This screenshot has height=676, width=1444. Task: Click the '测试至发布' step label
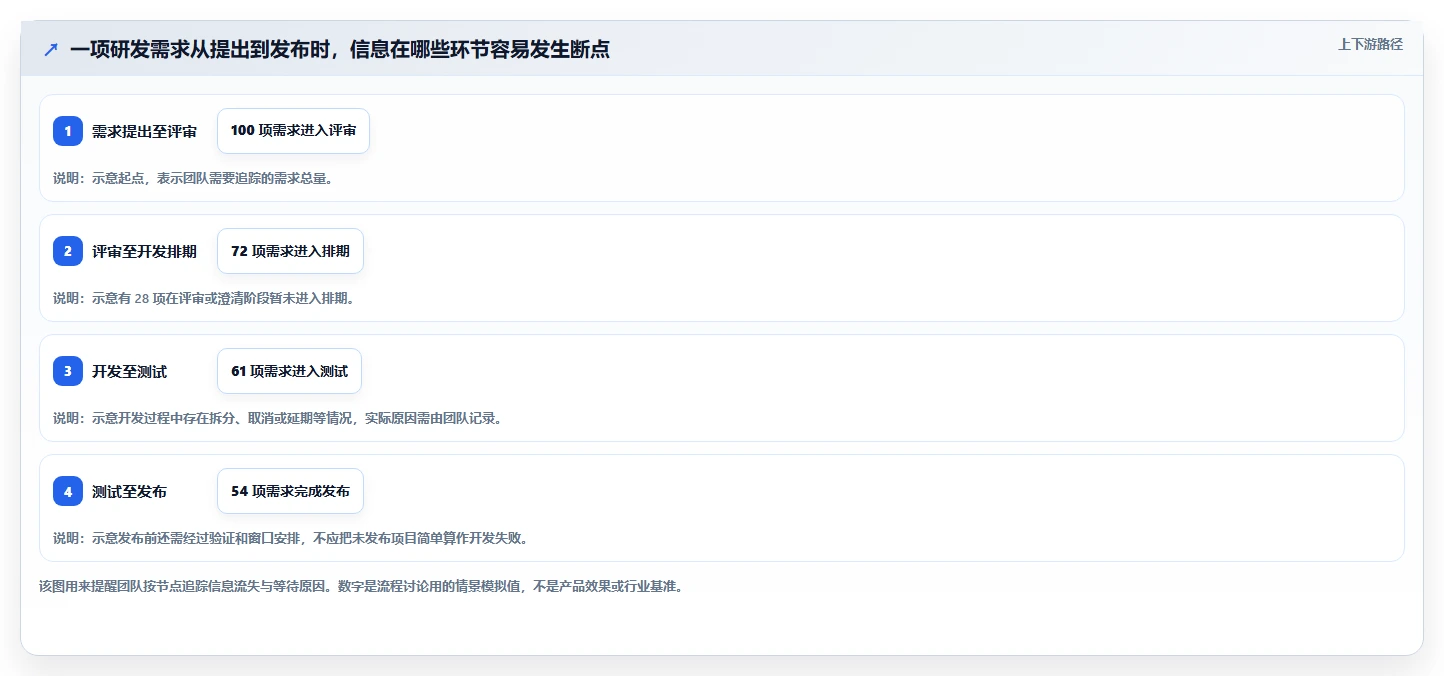click(129, 491)
